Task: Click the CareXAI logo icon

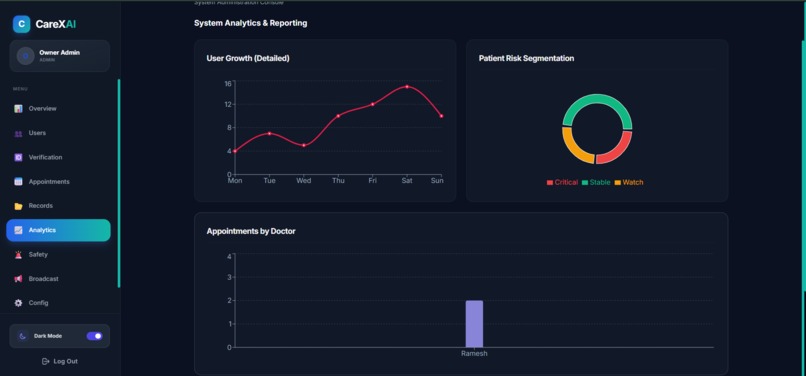Action: pos(22,24)
